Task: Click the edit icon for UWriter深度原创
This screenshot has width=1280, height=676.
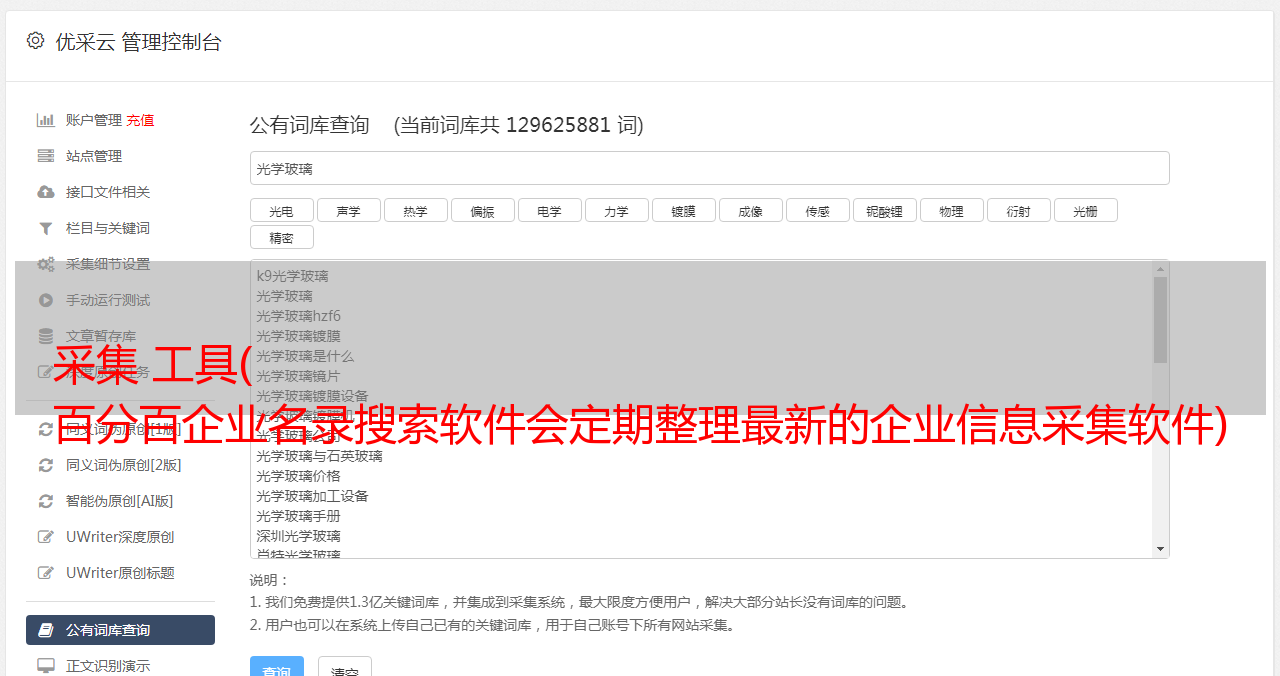Action: coord(46,537)
